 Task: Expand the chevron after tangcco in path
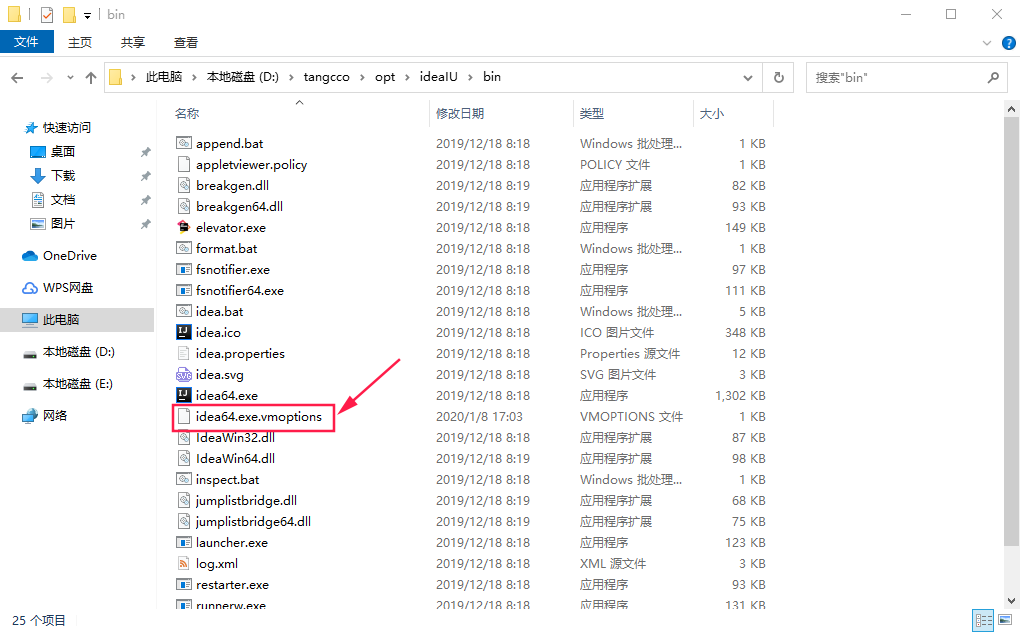click(x=362, y=77)
